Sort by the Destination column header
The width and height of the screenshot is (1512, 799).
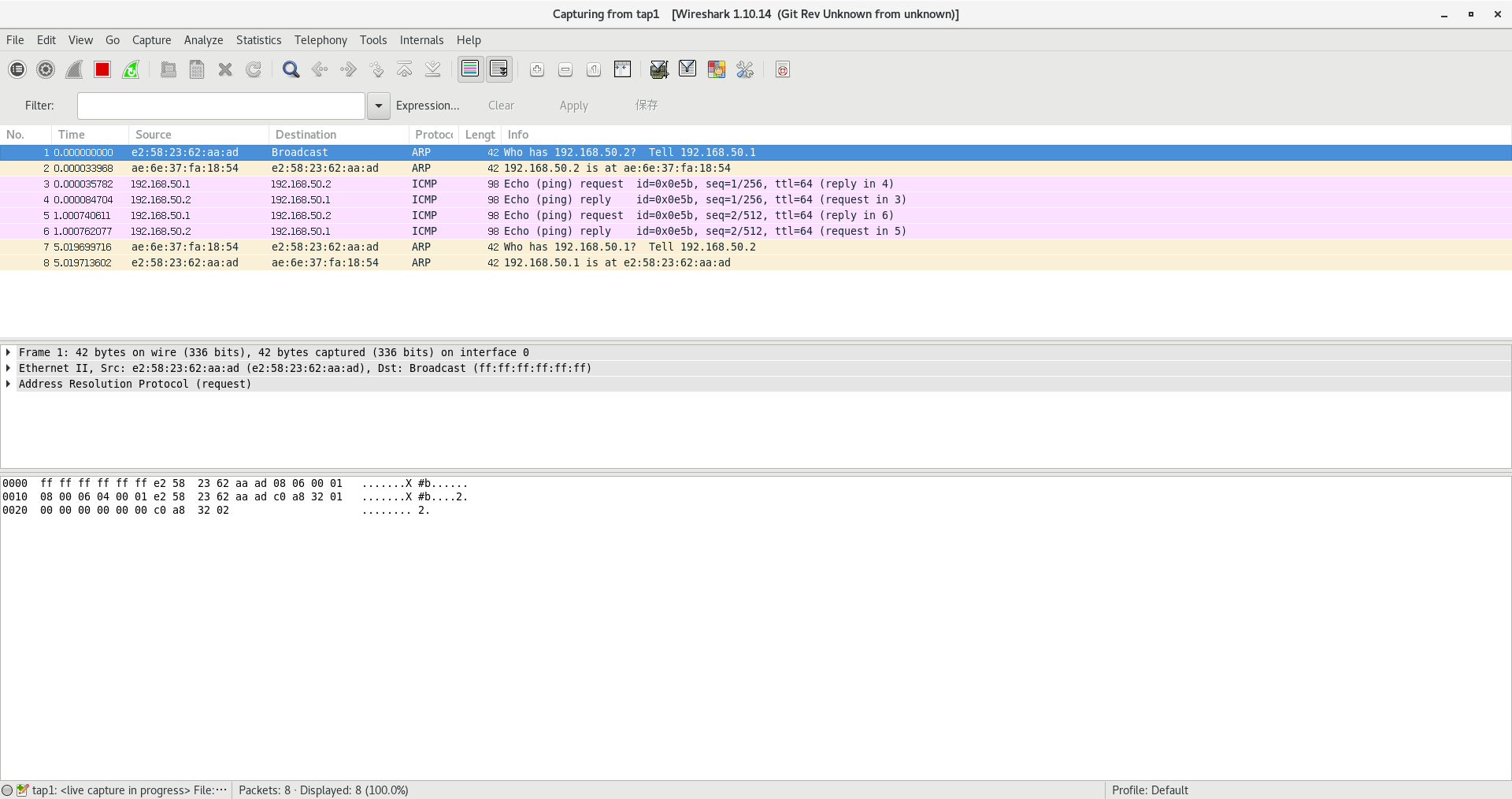click(339, 135)
